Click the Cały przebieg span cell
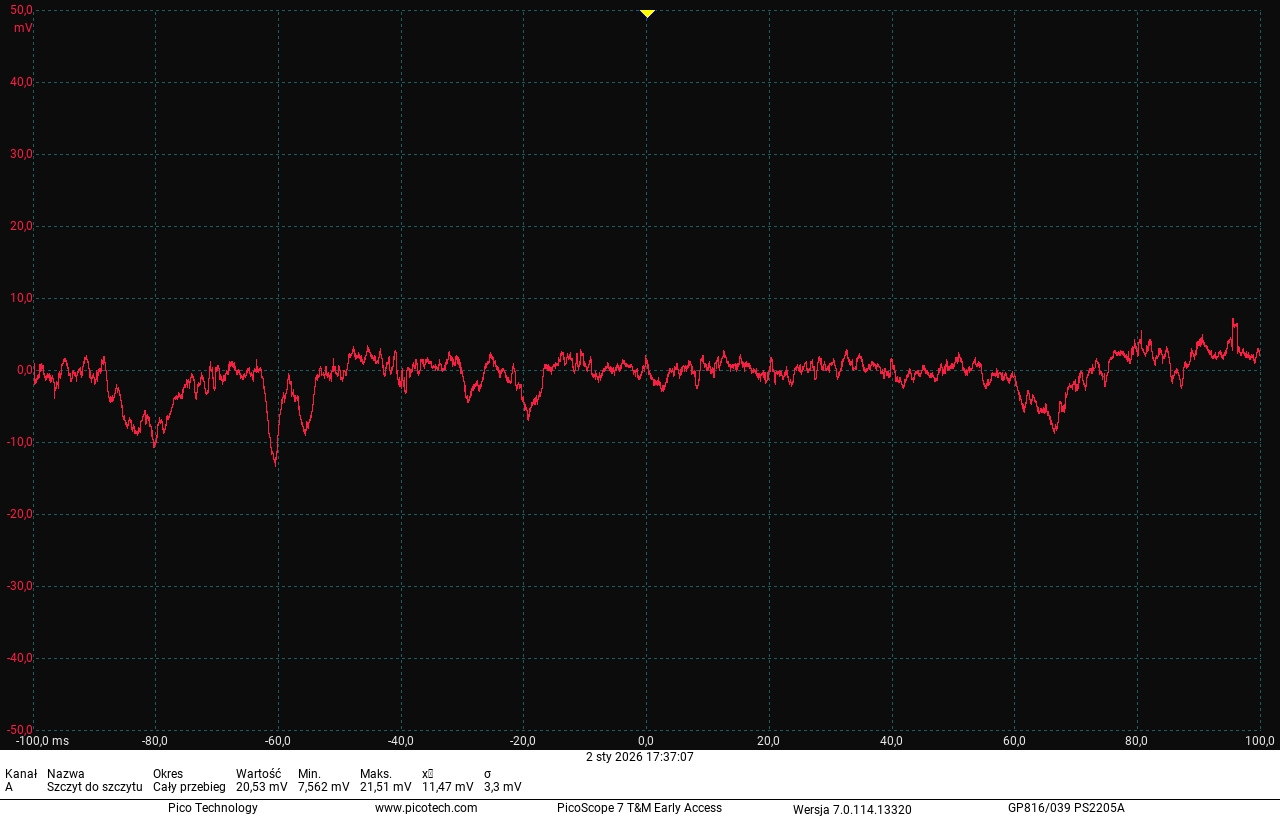 189,787
